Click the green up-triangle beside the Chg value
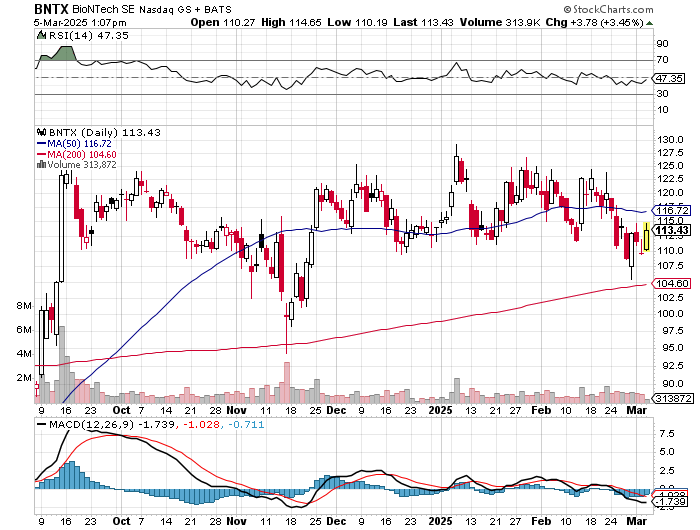The width and height of the screenshot is (700, 530). pos(650,23)
